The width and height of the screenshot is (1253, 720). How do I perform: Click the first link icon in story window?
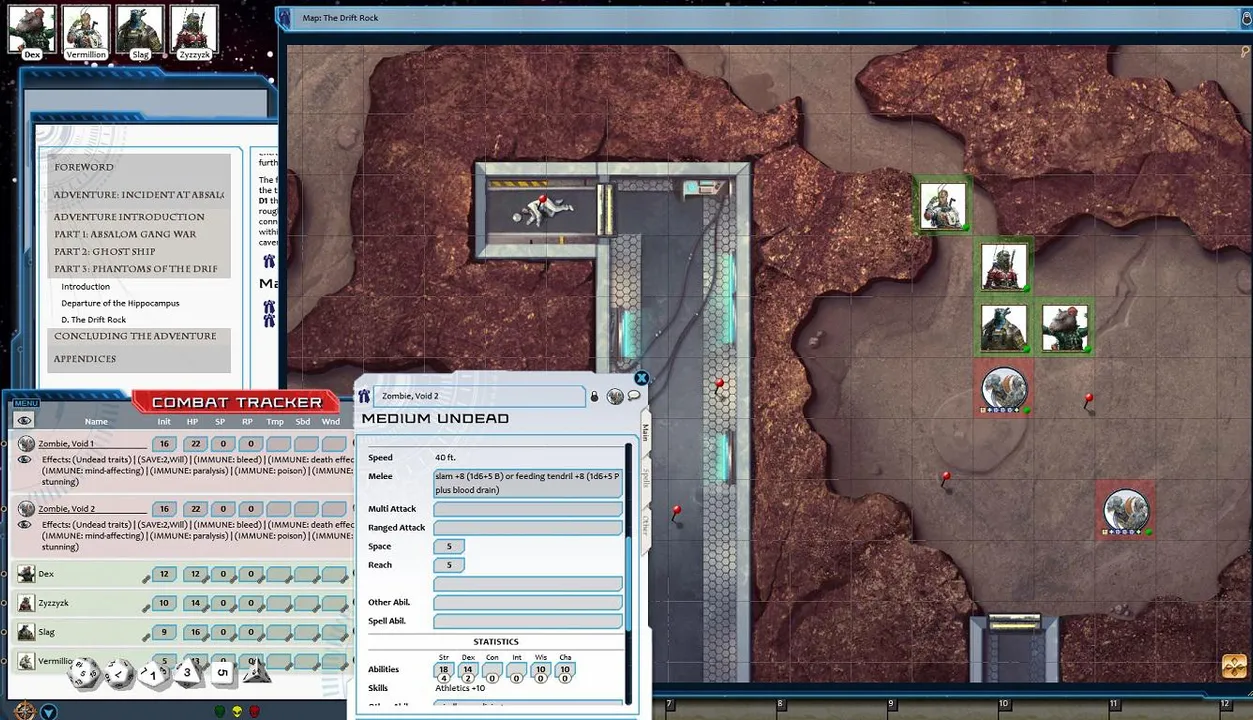point(268,261)
